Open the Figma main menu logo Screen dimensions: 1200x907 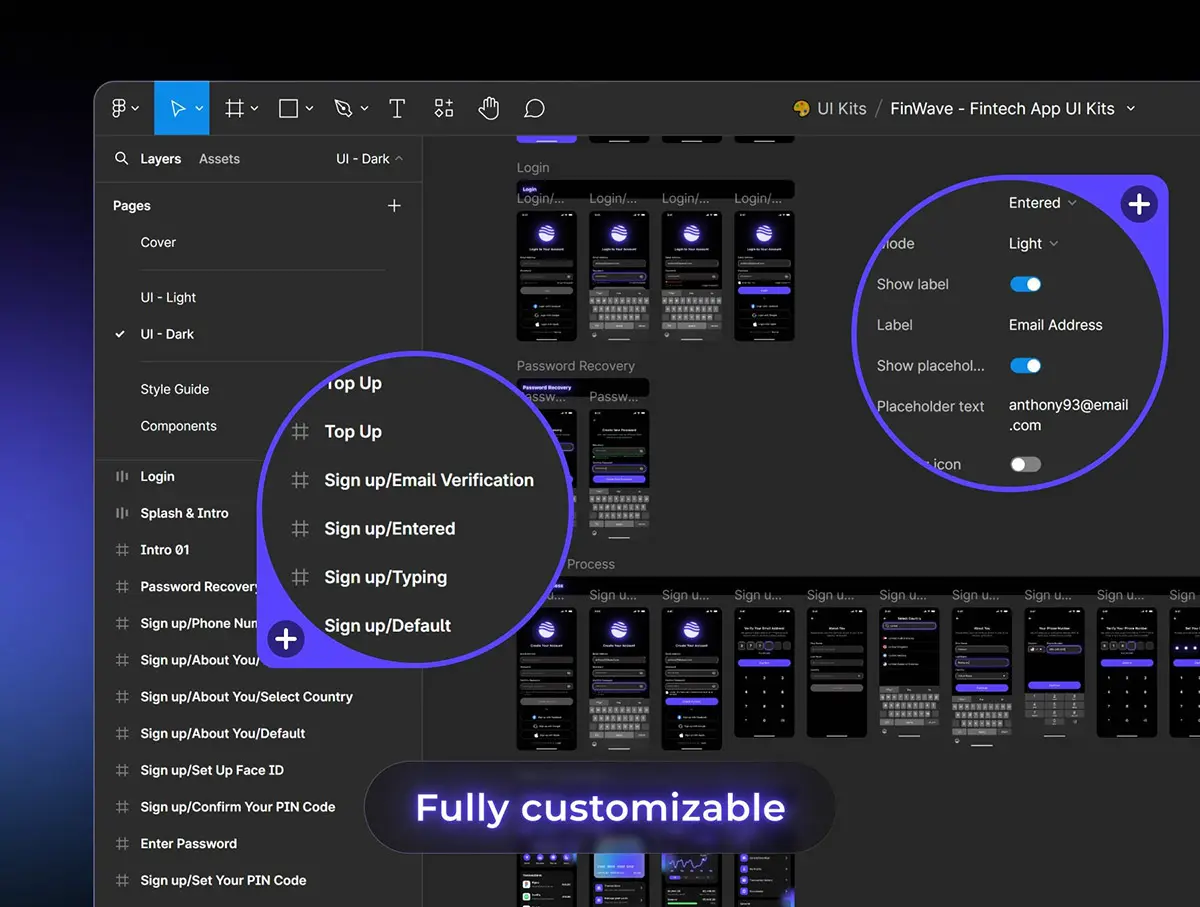click(x=119, y=109)
